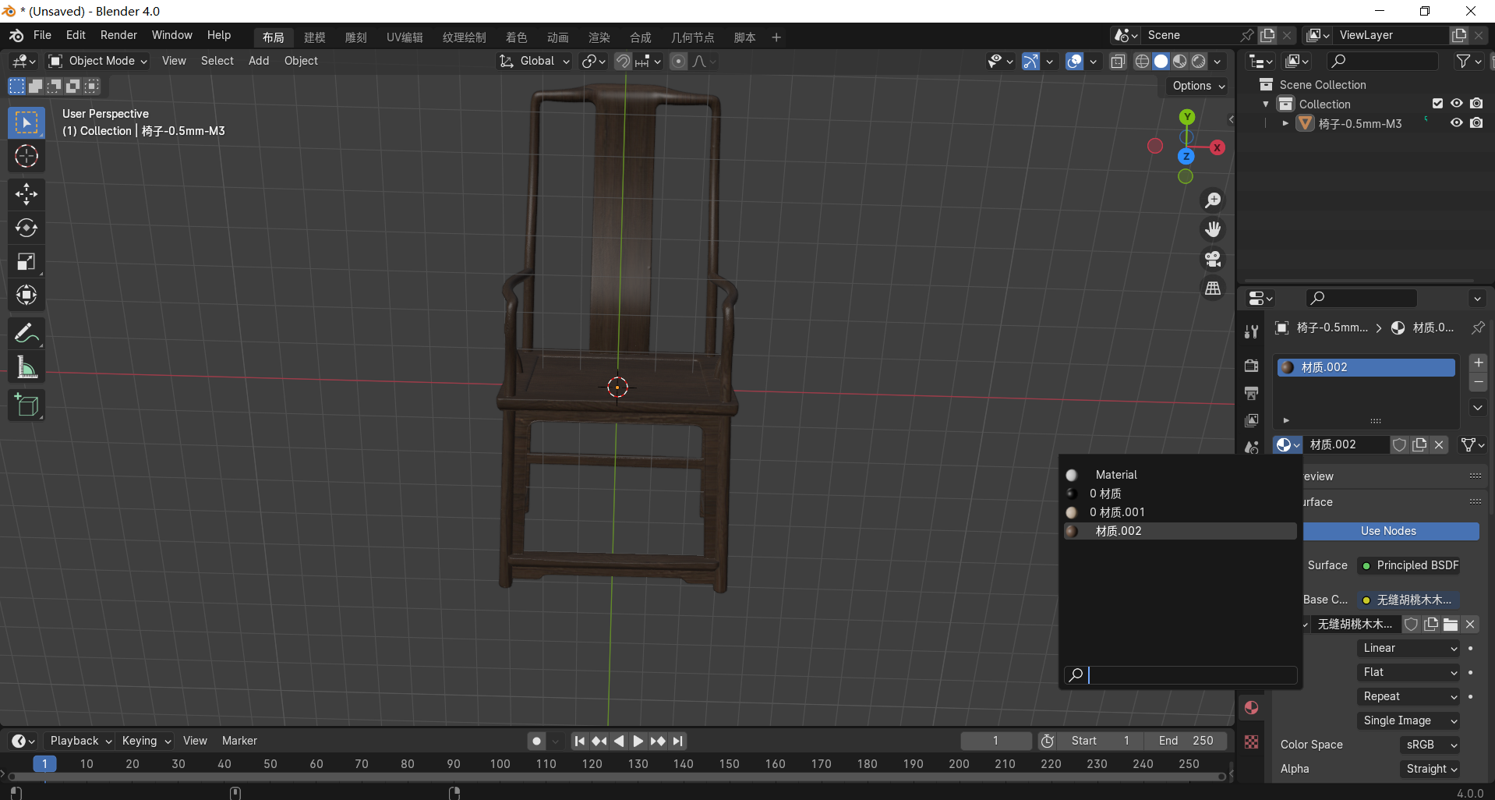Toggle camera view in viewport

[1213, 259]
